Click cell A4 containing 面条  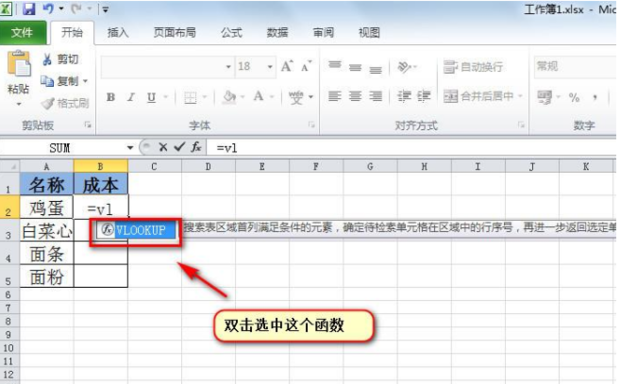point(47,253)
